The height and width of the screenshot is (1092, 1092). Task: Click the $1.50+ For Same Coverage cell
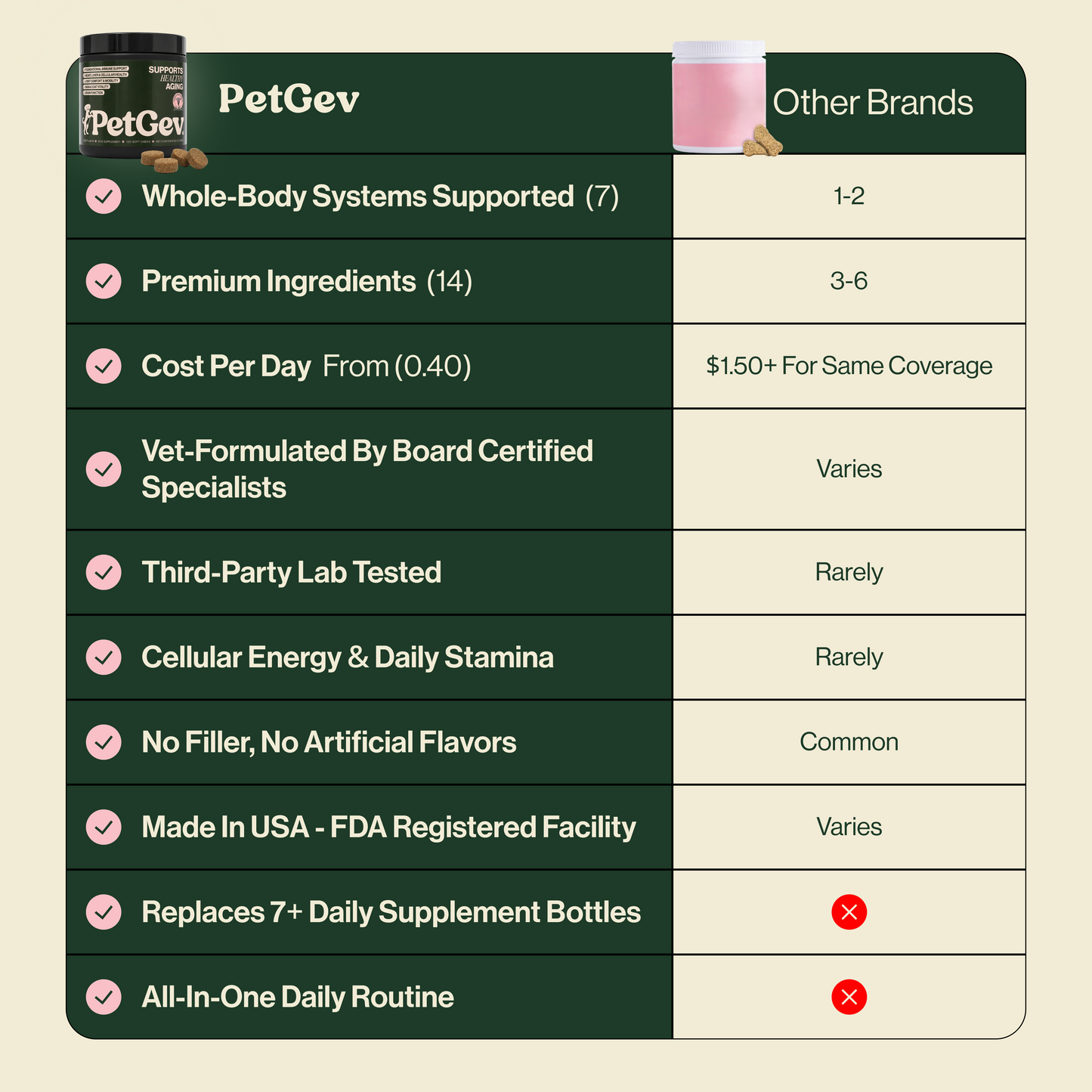coord(849,366)
